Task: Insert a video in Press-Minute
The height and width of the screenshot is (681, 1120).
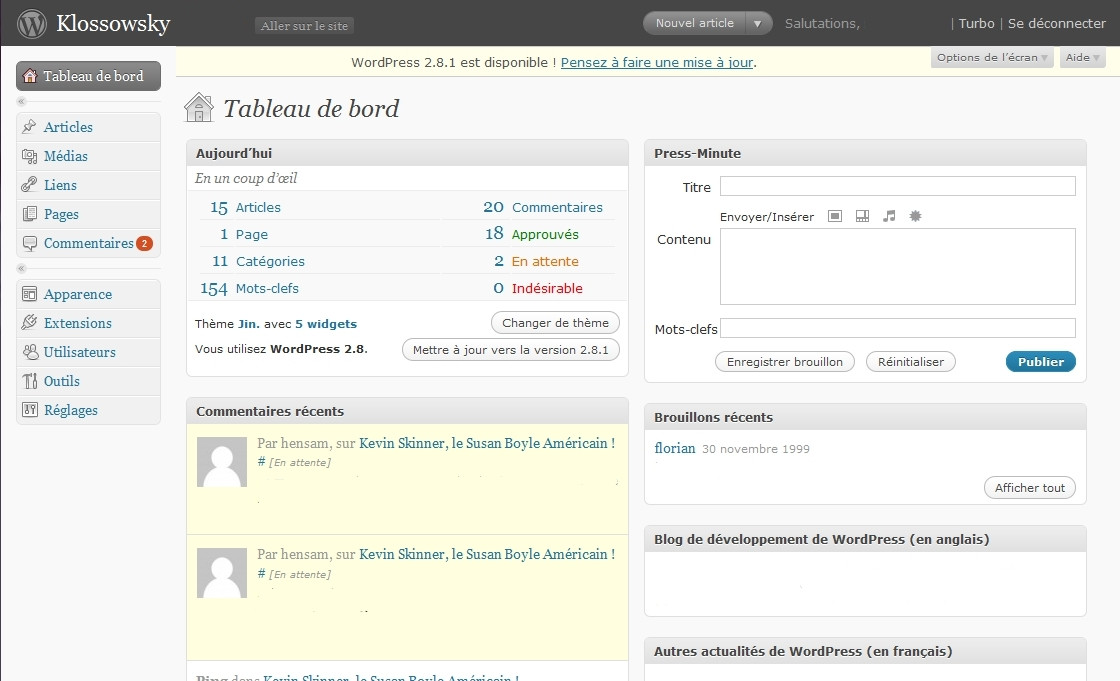Action: coord(862,216)
